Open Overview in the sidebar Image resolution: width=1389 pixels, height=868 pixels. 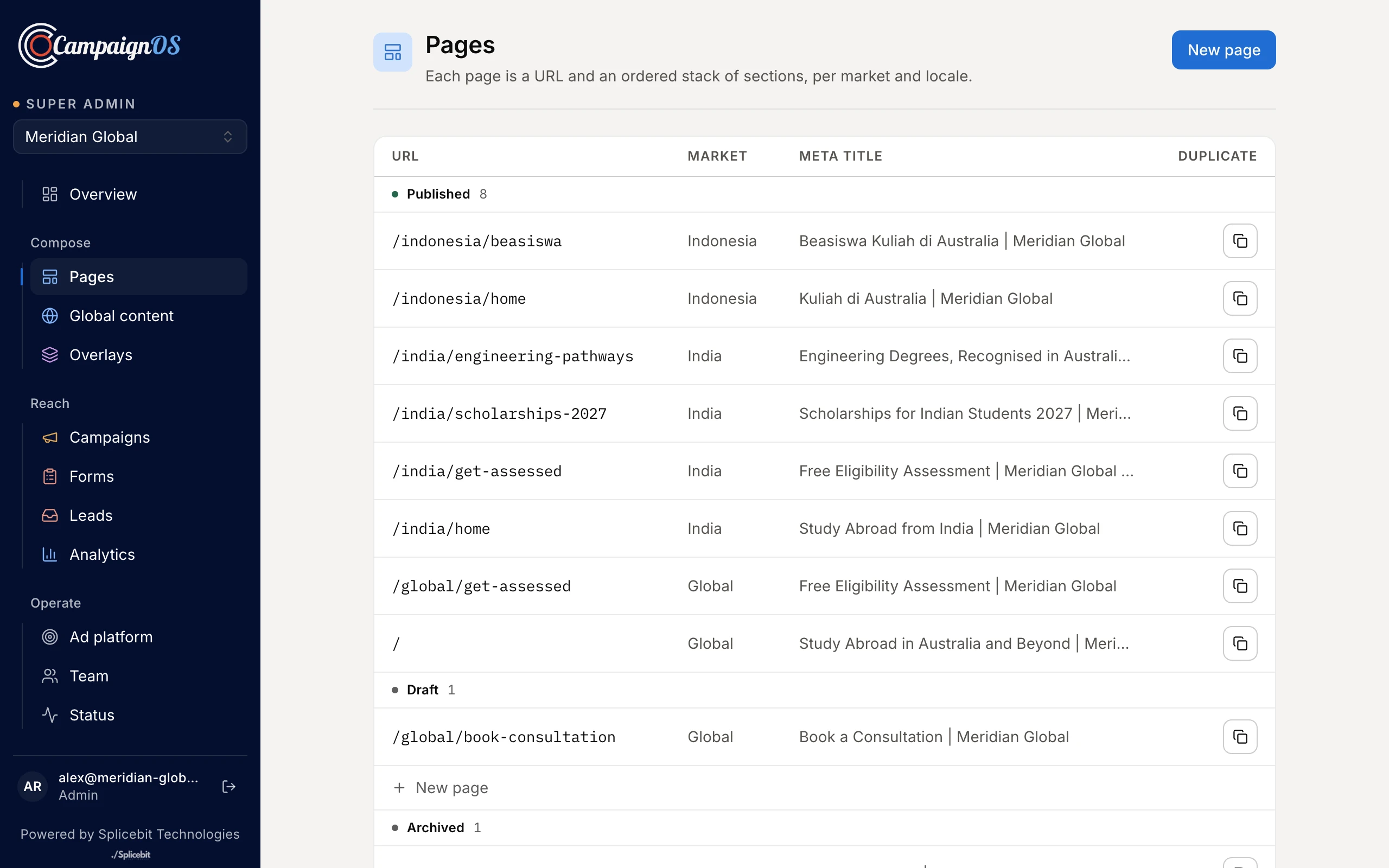click(138, 194)
